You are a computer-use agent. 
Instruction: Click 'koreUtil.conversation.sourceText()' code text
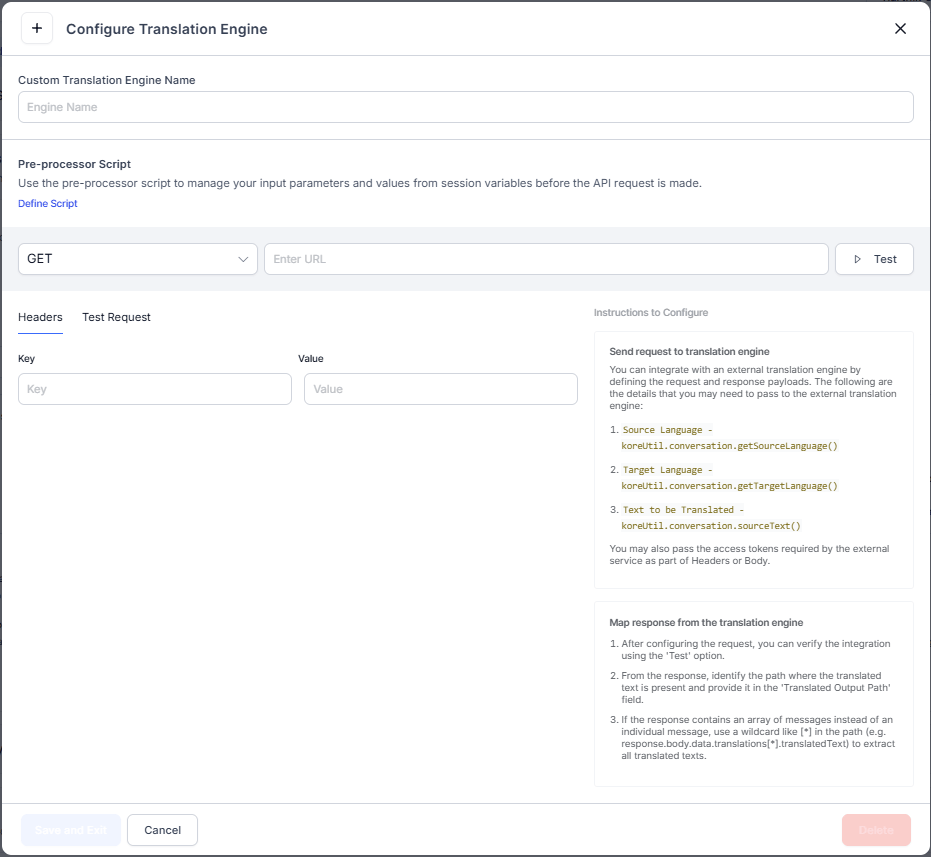pyautogui.click(x=711, y=526)
